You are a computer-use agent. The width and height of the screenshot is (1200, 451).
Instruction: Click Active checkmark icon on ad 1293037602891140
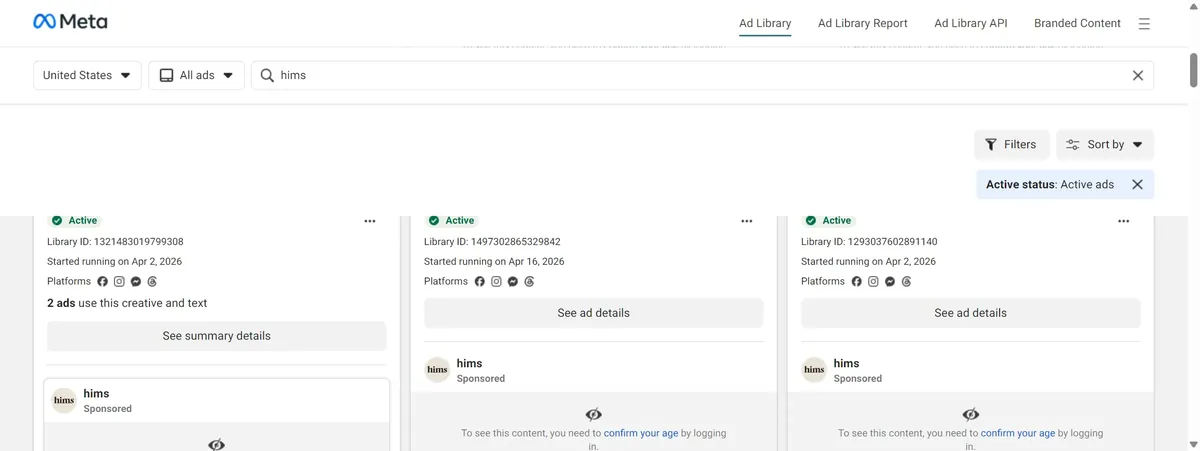(811, 221)
